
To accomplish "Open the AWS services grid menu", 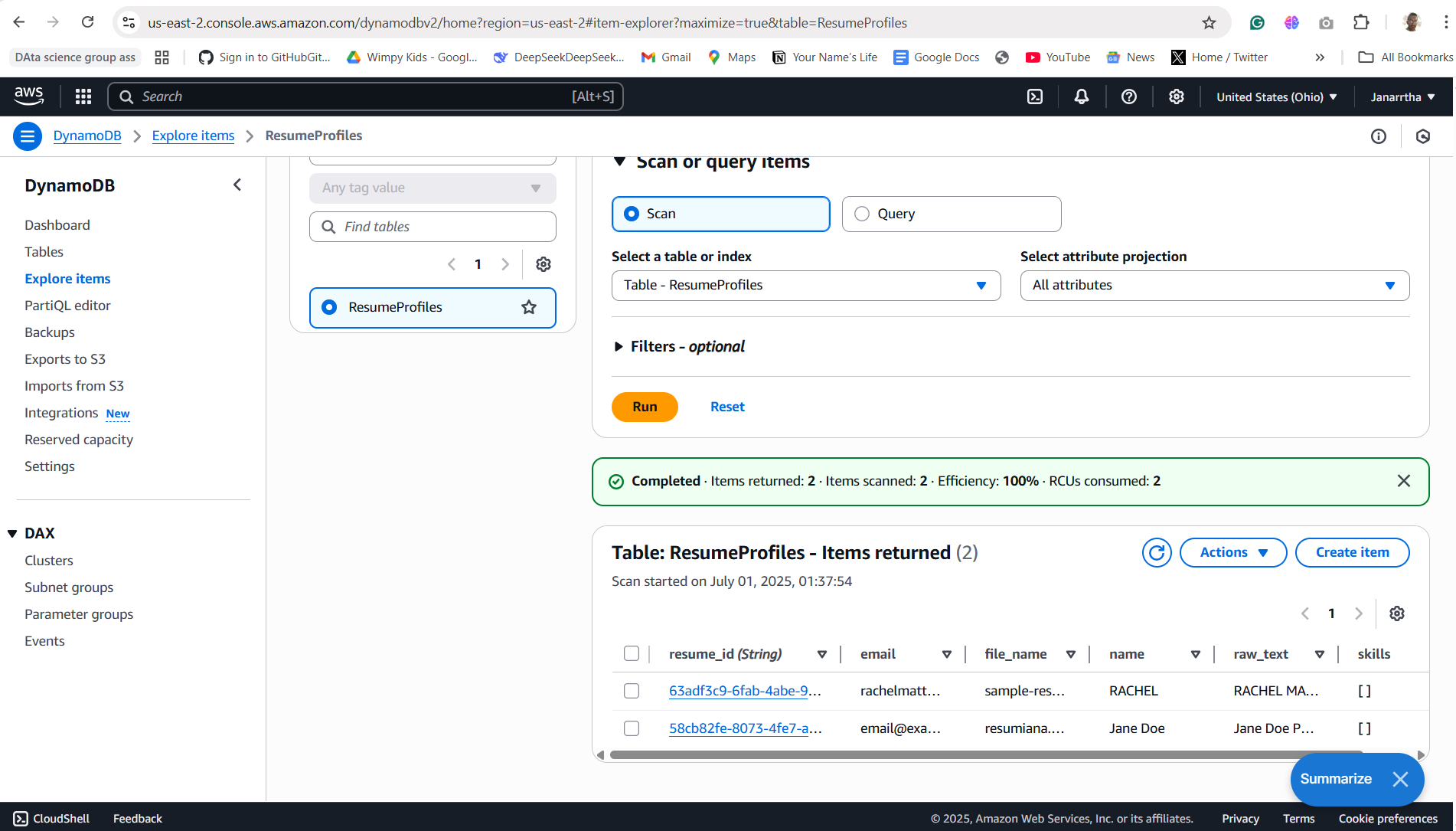I will pyautogui.click(x=83, y=97).
